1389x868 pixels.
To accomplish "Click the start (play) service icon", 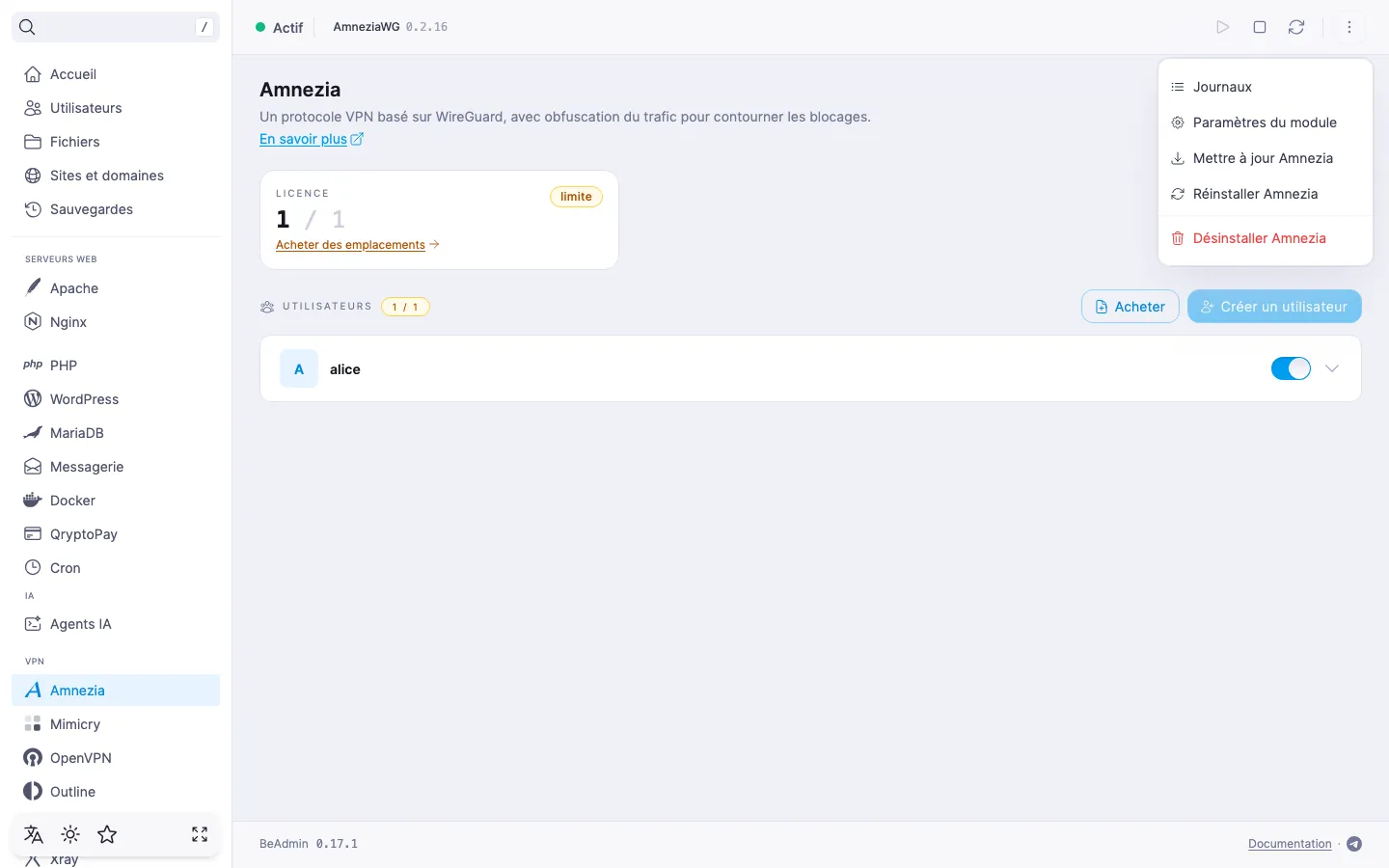I will click(x=1223, y=27).
